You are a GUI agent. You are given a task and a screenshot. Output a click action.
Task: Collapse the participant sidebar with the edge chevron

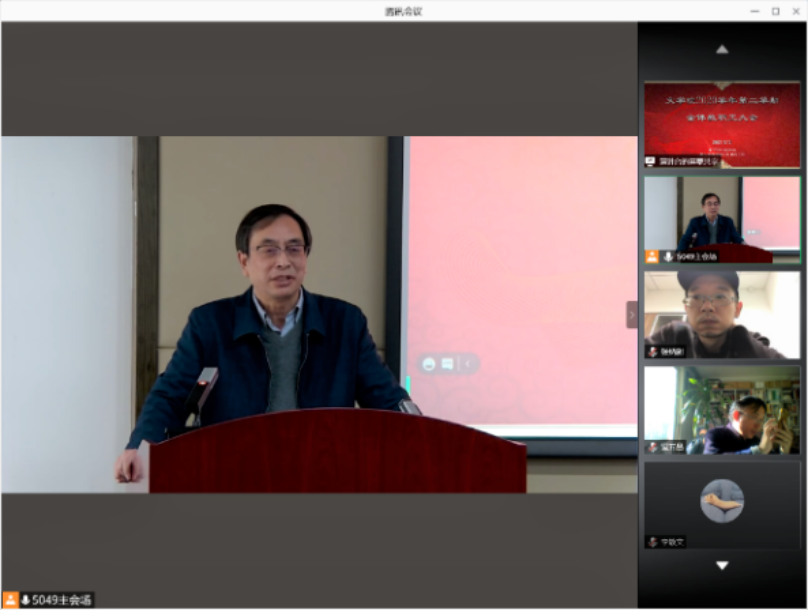coord(631,313)
